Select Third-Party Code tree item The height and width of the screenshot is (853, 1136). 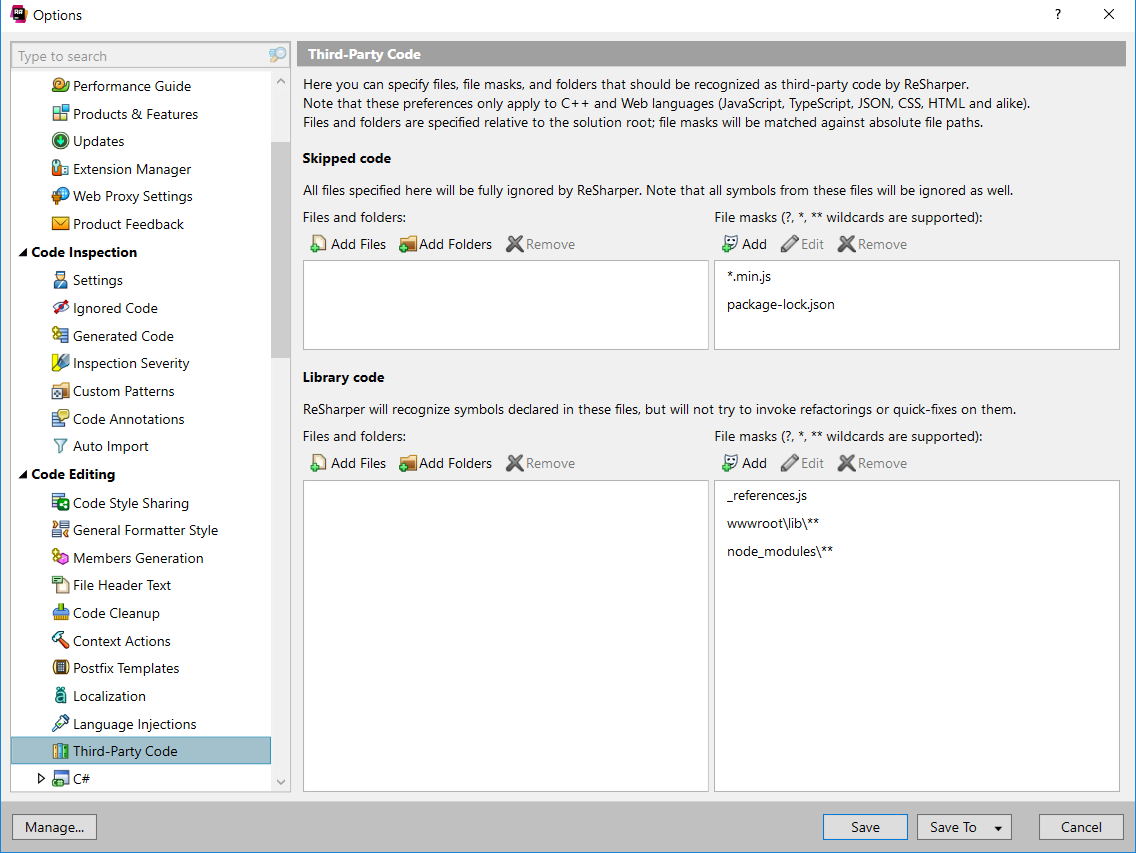pos(141,751)
